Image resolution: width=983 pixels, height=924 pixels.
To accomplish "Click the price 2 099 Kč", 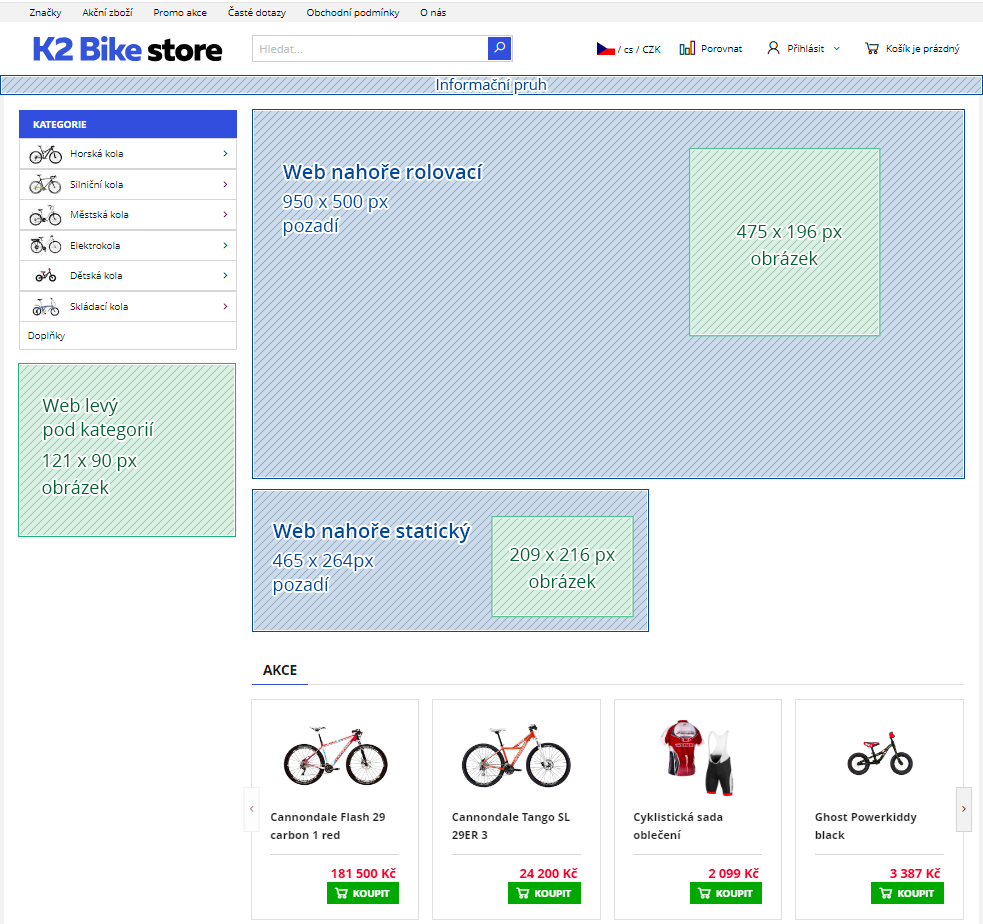I will 733,873.
